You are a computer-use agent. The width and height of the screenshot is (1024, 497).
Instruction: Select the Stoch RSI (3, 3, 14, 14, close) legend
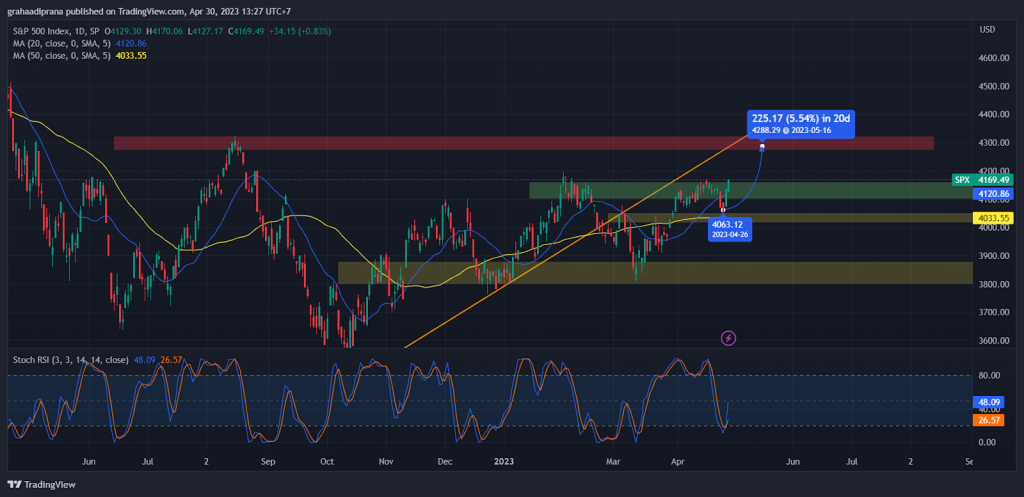(71, 359)
